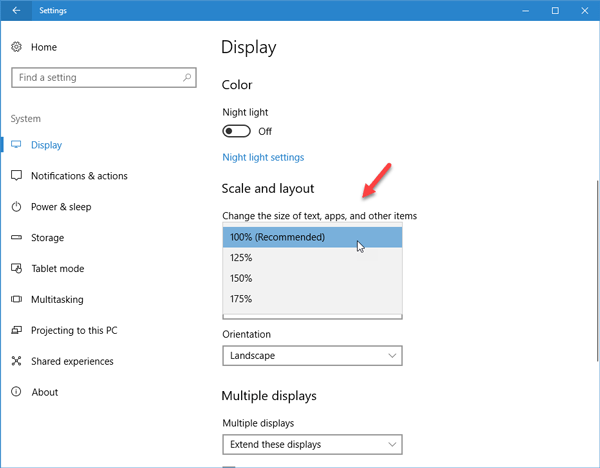Click the Find a setting search box
The width and height of the screenshot is (600, 468).
tap(95, 77)
